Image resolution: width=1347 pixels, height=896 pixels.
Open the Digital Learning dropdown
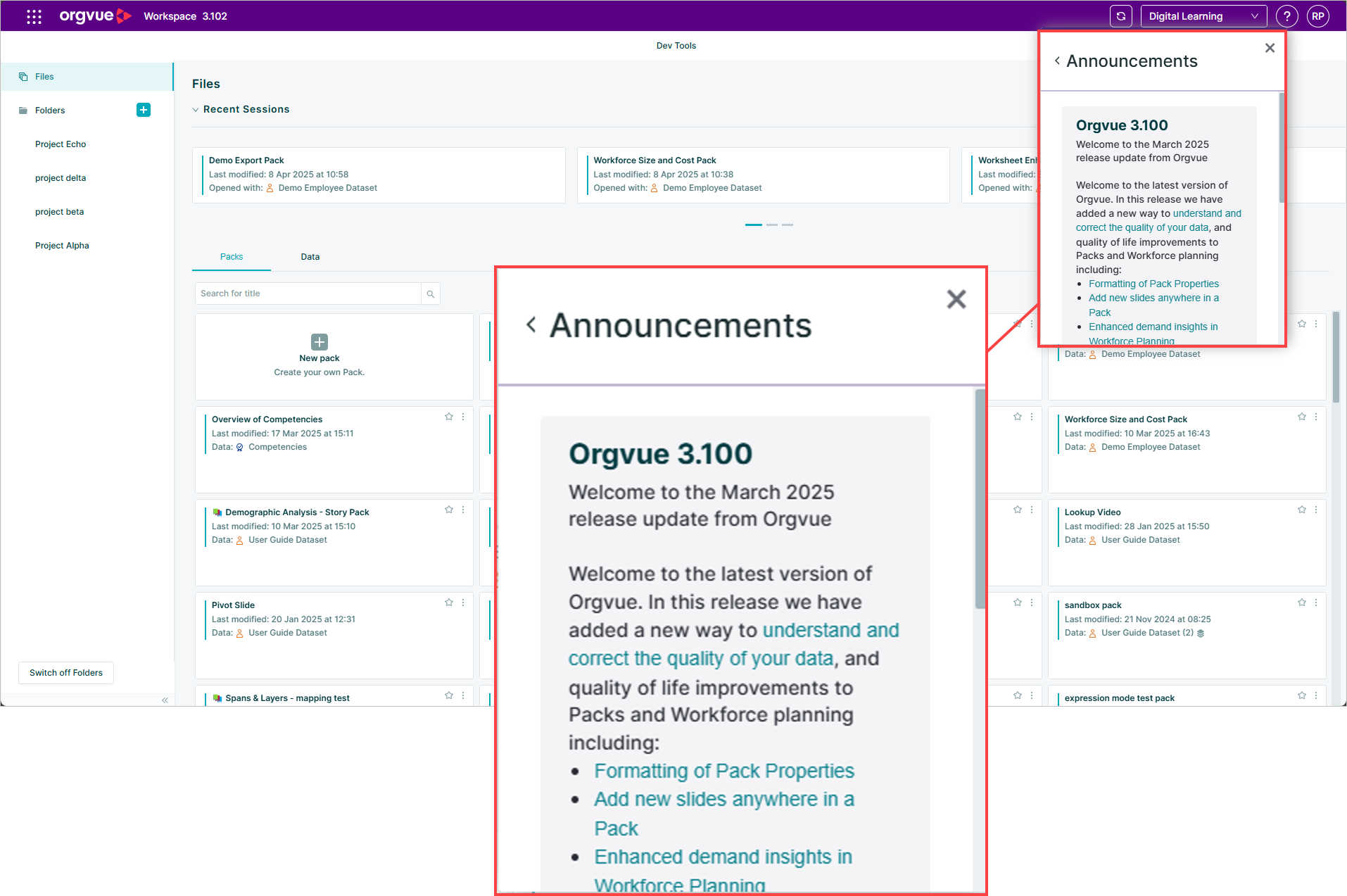(1203, 16)
